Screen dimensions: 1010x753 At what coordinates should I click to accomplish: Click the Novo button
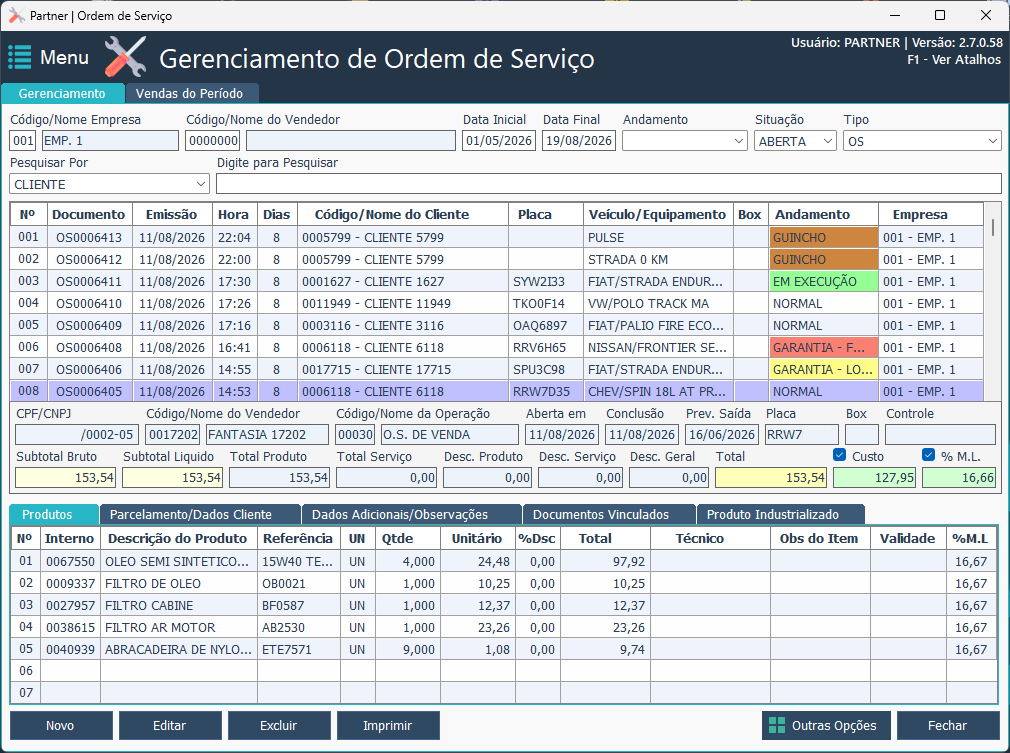pos(61,725)
